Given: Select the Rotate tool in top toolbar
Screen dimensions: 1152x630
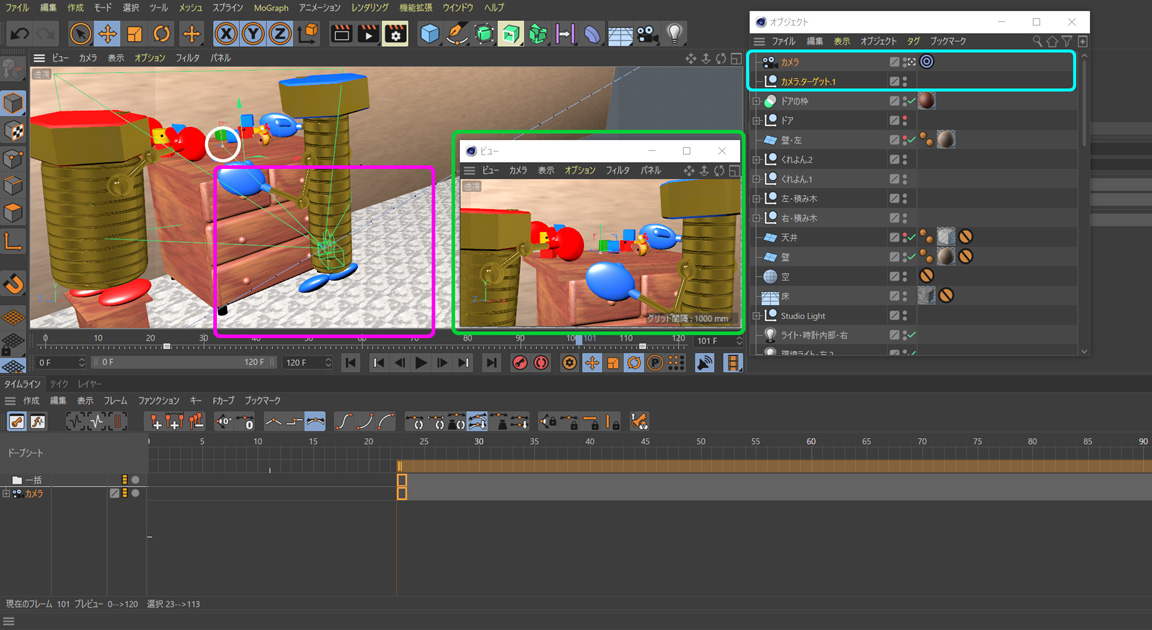Looking at the screenshot, I should [x=161, y=34].
